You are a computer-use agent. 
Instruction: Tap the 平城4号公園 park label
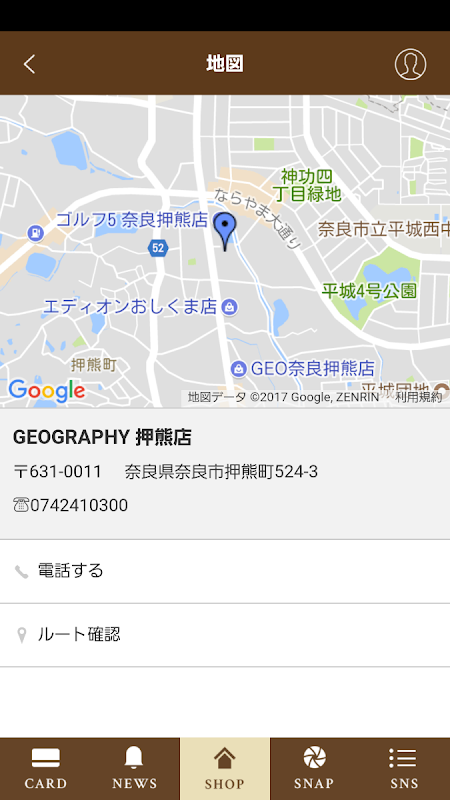click(x=369, y=291)
